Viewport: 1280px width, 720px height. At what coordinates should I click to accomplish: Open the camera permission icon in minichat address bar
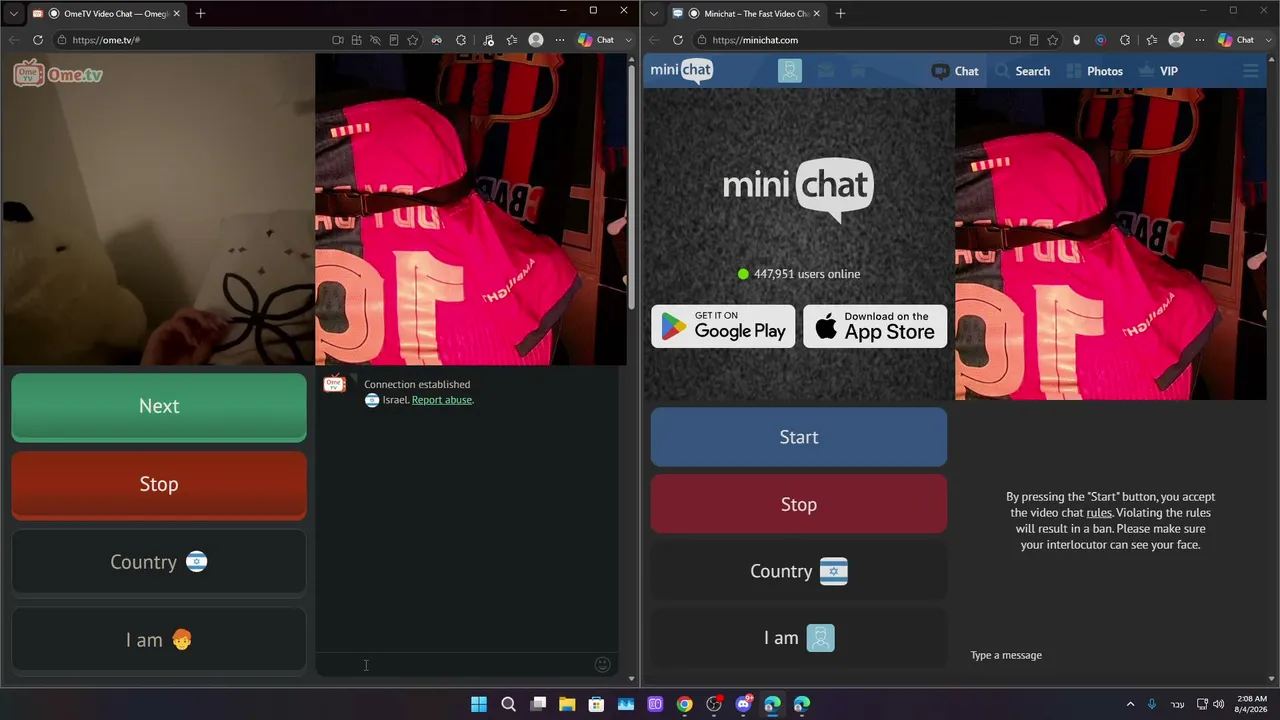pyautogui.click(x=1015, y=40)
